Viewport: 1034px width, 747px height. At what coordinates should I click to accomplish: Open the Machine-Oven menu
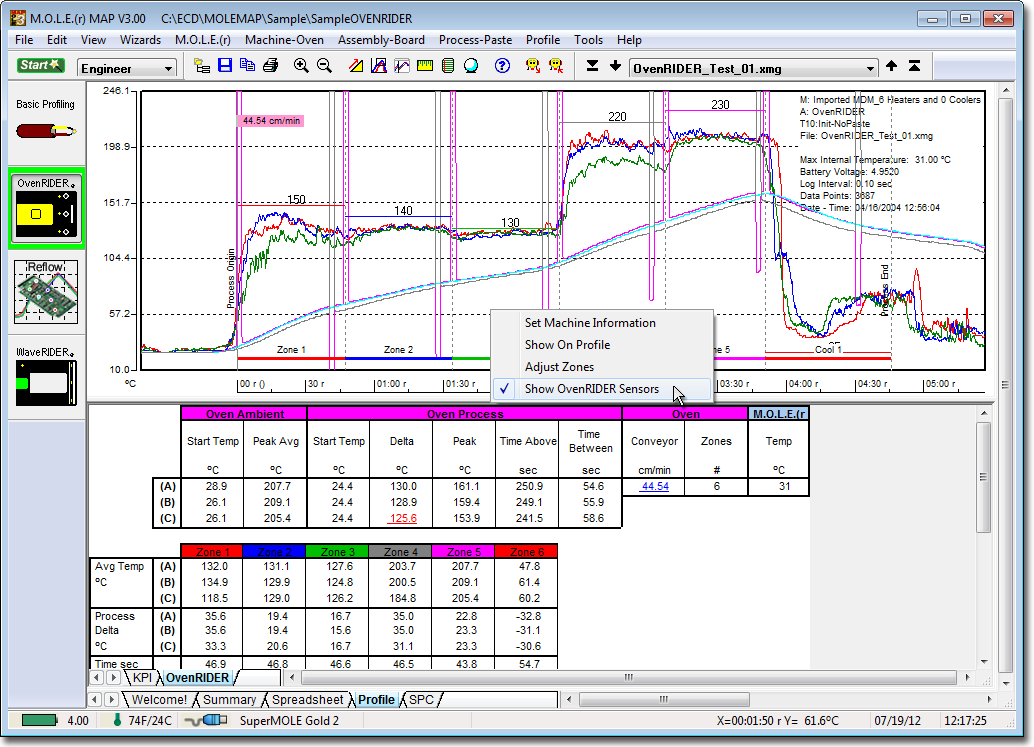tap(284, 40)
